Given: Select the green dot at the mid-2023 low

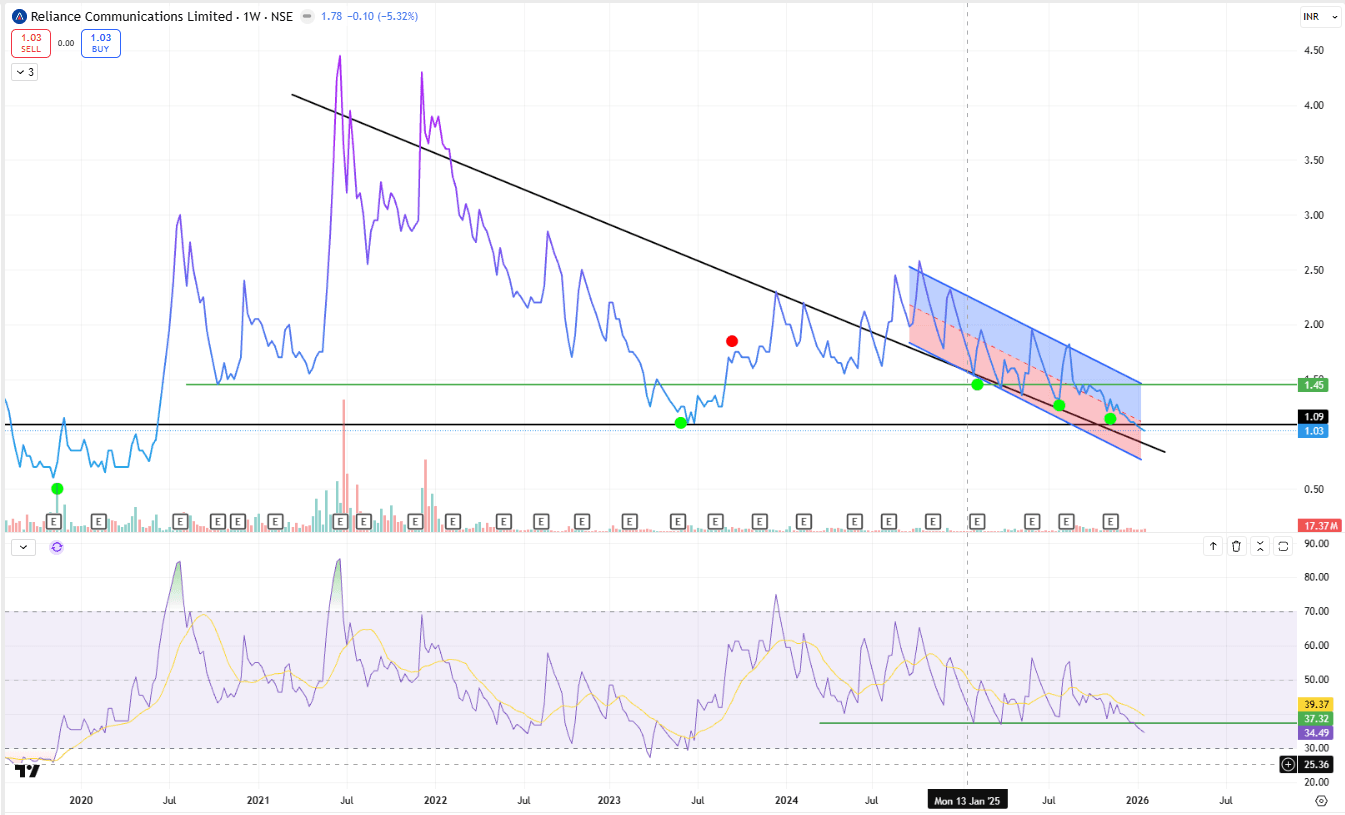Looking at the screenshot, I should coord(680,423).
